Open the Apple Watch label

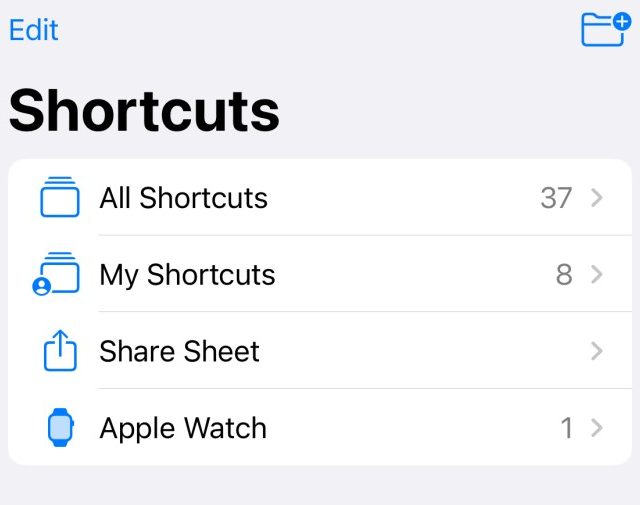183,429
